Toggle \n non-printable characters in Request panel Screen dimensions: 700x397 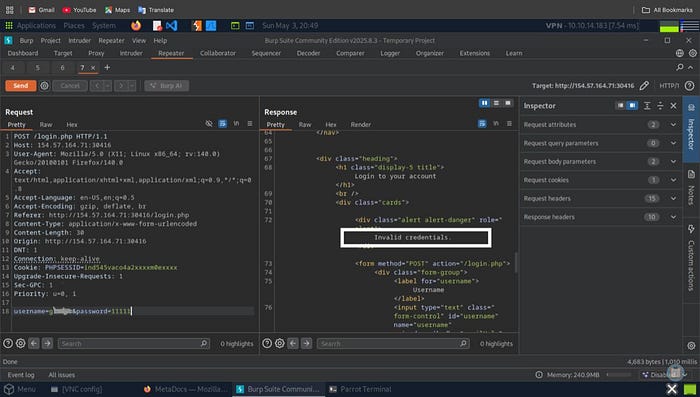tap(236, 124)
